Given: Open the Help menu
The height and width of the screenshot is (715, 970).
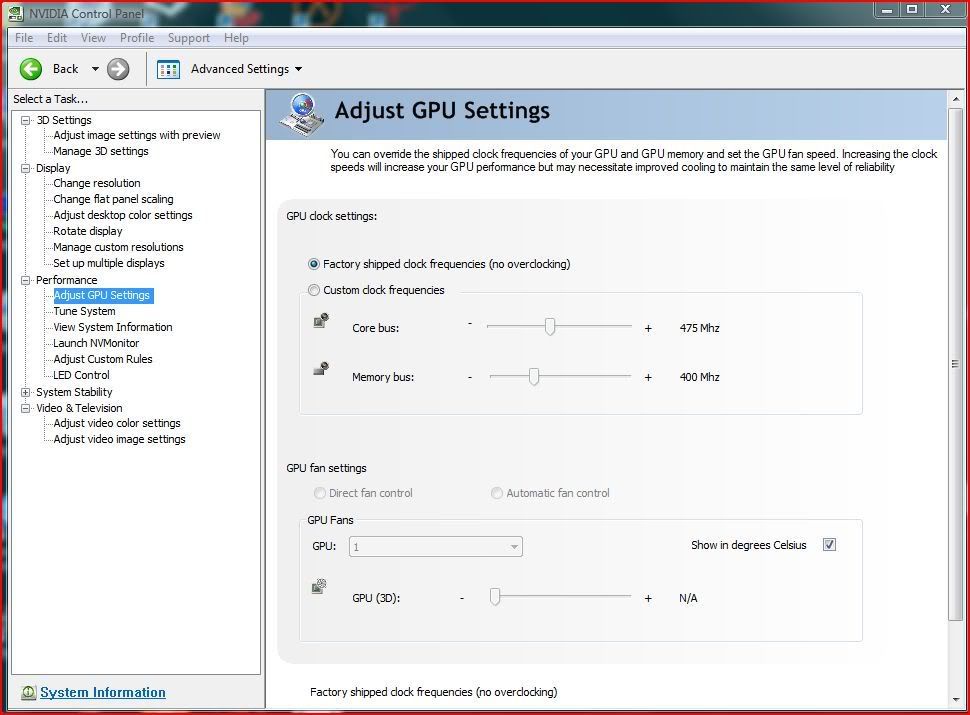Looking at the screenshot, I should pos(236,38).
